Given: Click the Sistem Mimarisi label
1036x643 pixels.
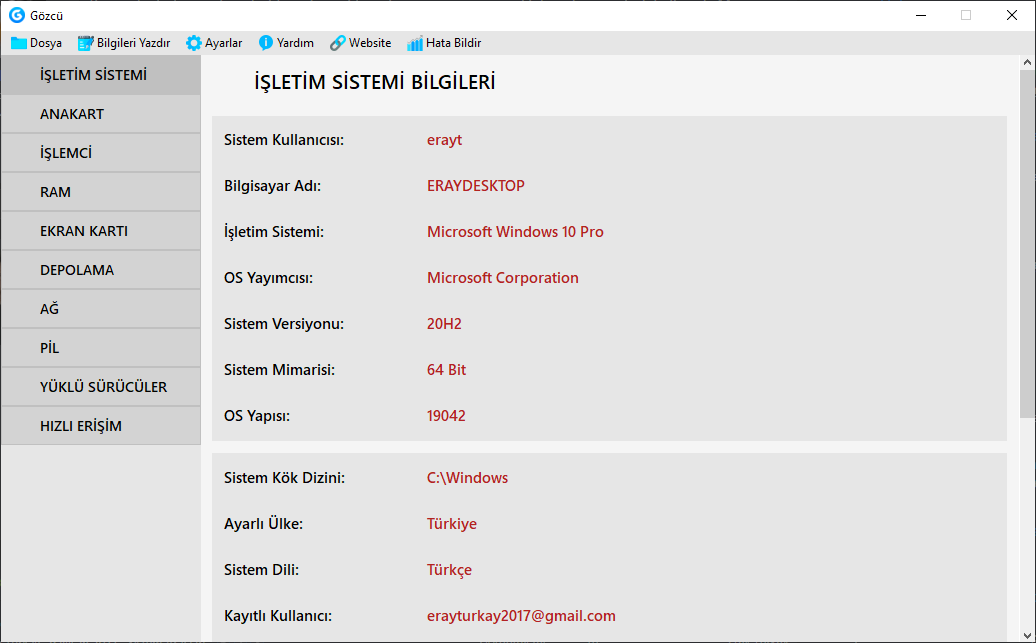Looking at the screenshot, I should (x=279, y=369).
